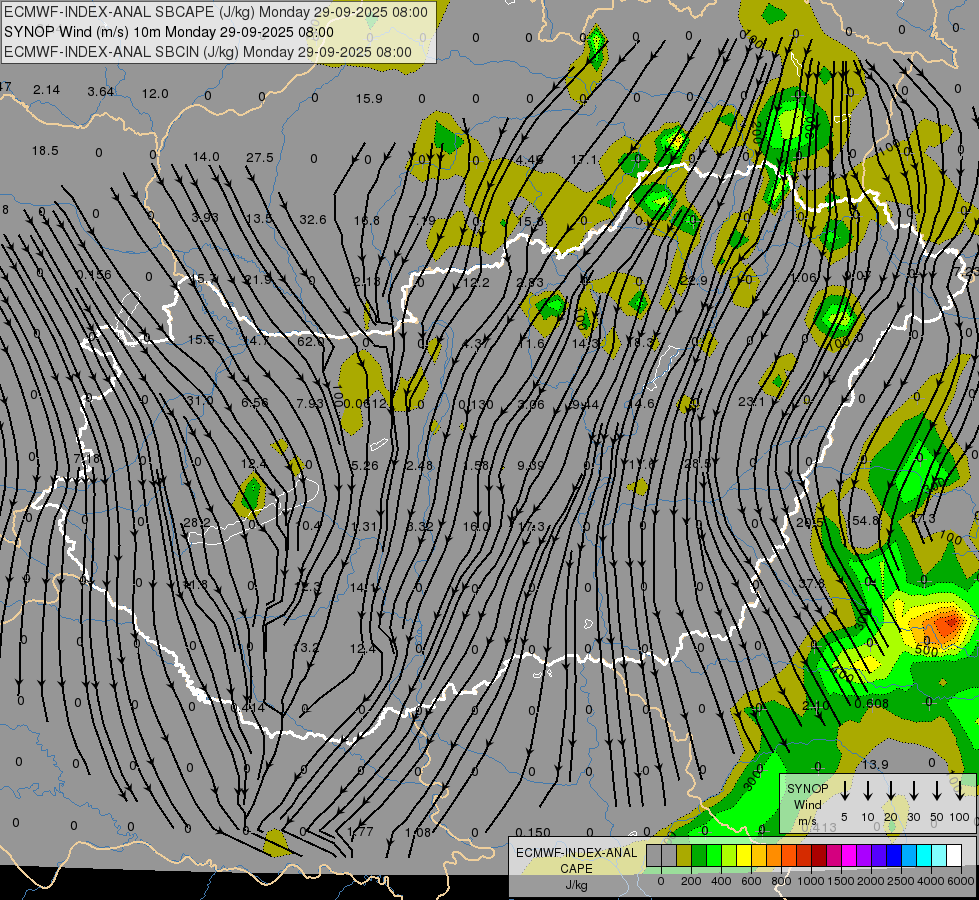Screen dimensions: 979x900
Task: Click the '0.156' value on map
Action: coord(94,274)
